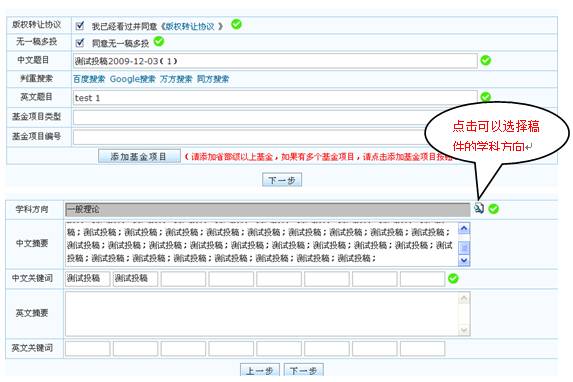Click green check icon beside copyright agreement
Image resolution: width=573 pixels, height=382 pixels.
(236, 24)
